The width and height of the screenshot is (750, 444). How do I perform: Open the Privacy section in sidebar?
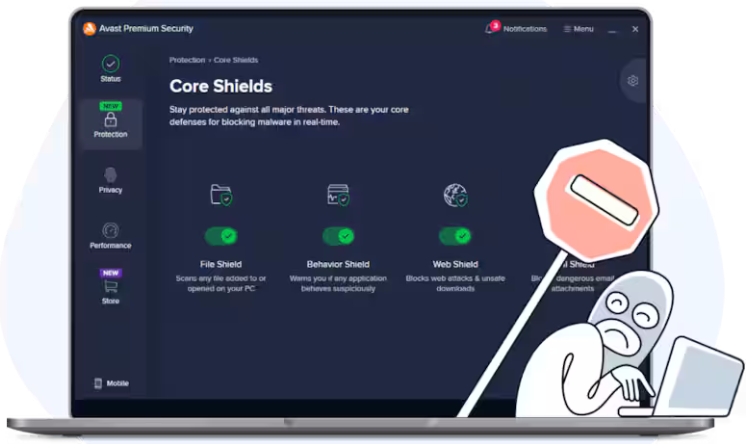click(110, 180)
